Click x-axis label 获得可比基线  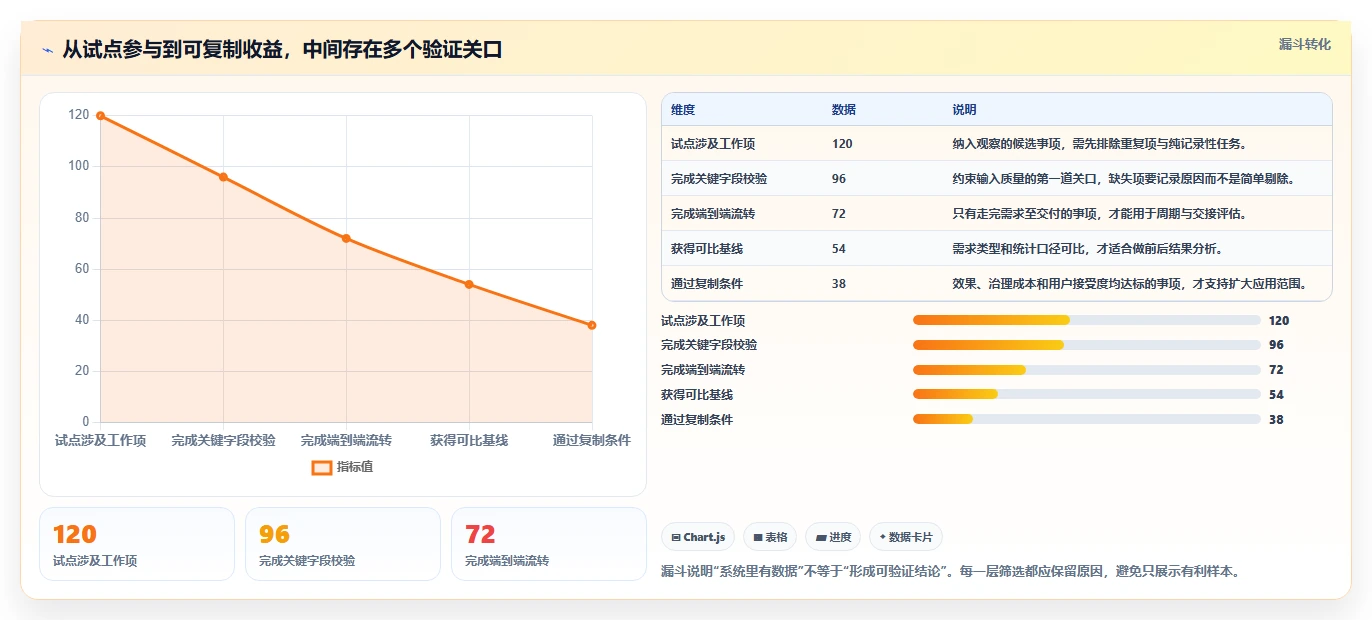point(469,440)
